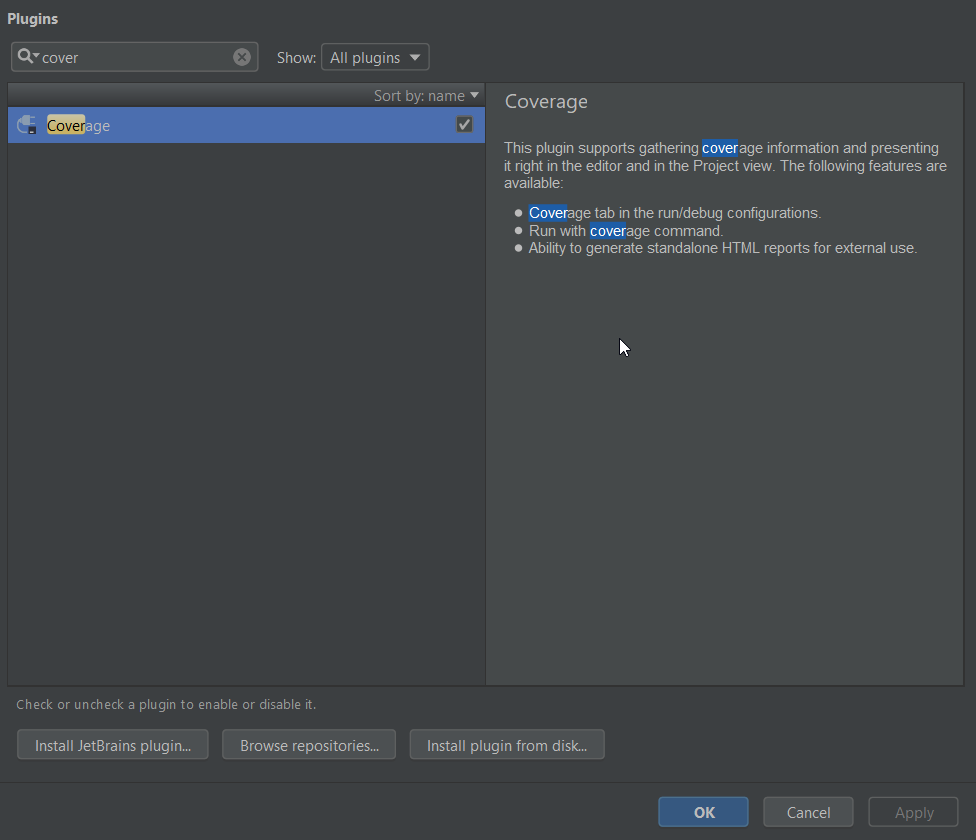Uncheck the Coverage plugin checkbox
The image size is (976, 840).
click(x=464, y=124)
